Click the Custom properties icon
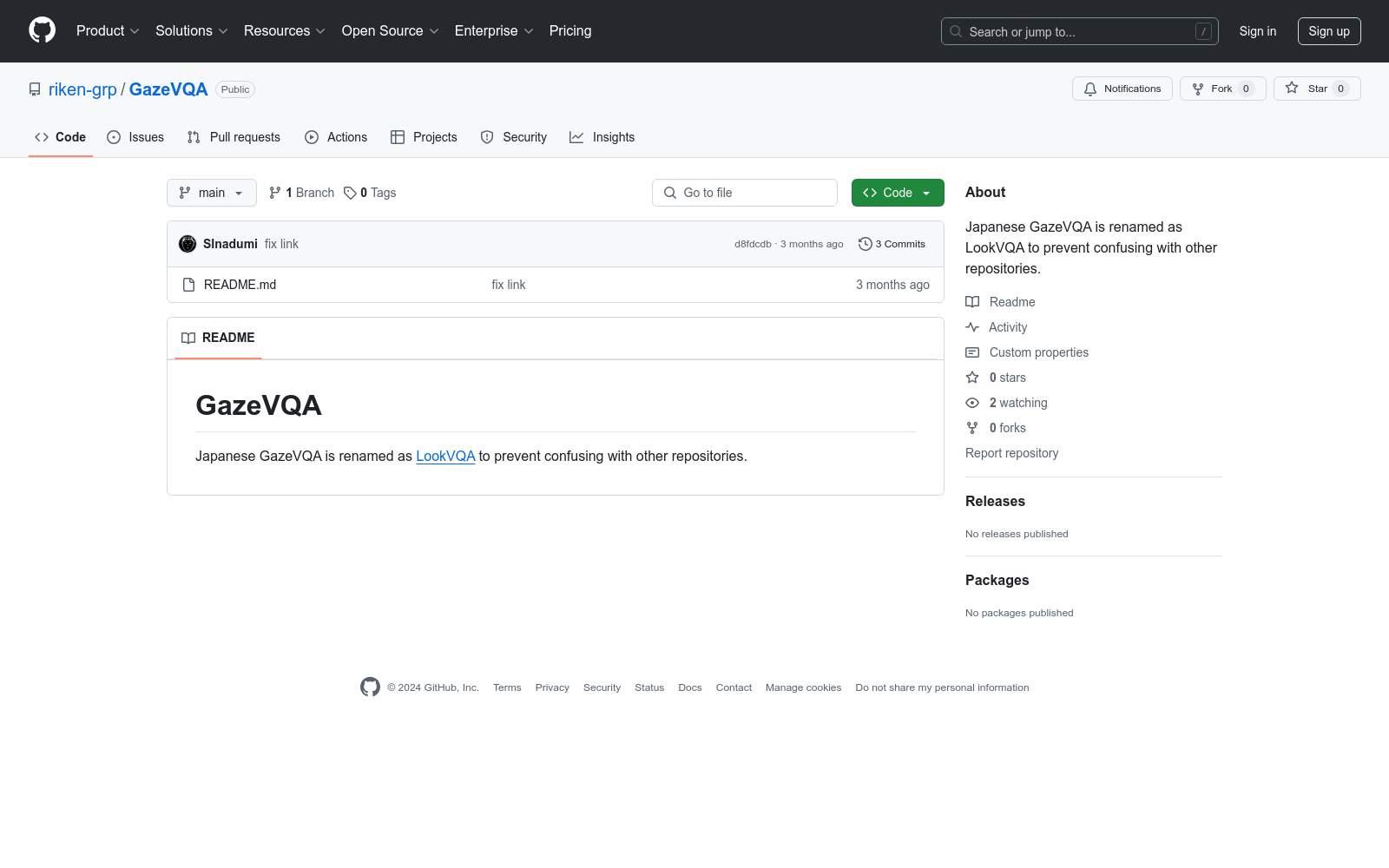 click(x=972, y=352)
